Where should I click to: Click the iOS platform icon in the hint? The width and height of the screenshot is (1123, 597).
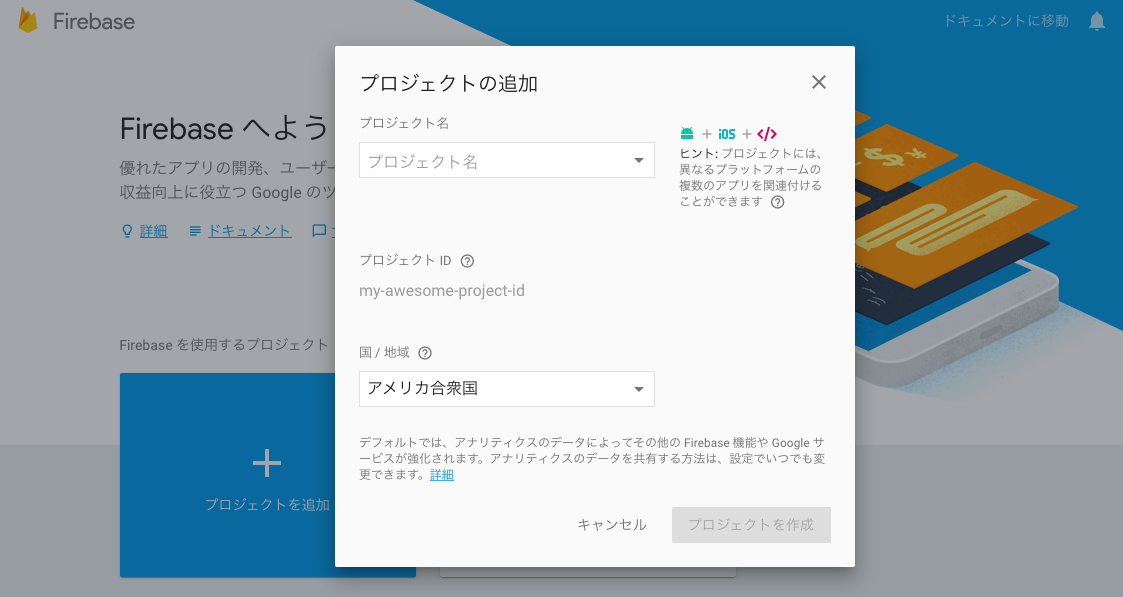click(x=726, y=132)
